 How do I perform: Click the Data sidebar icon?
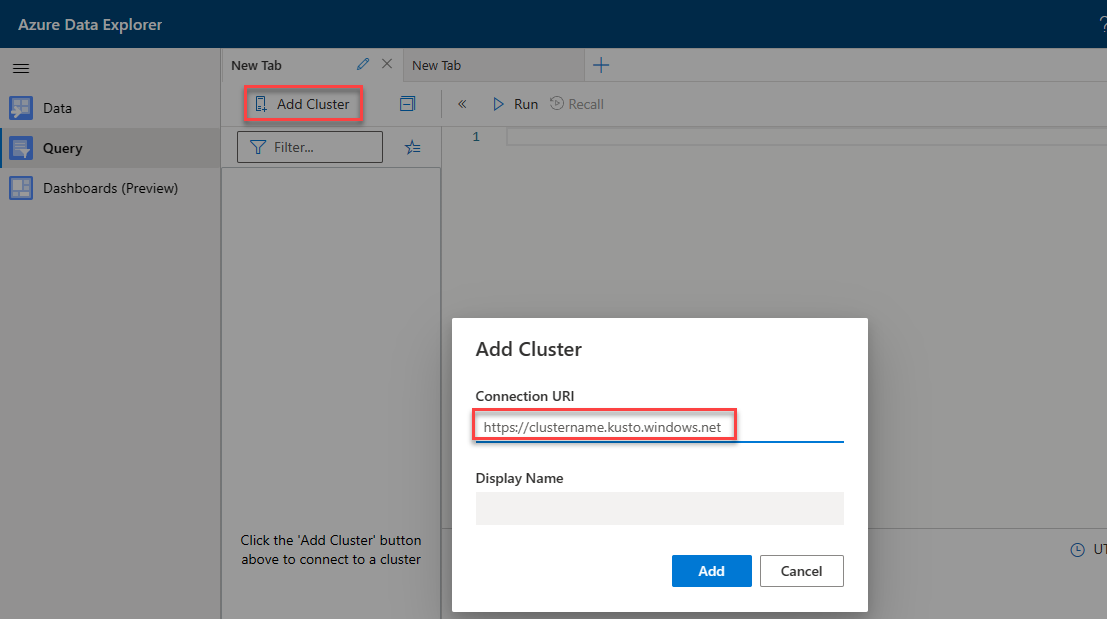point(21,108)
